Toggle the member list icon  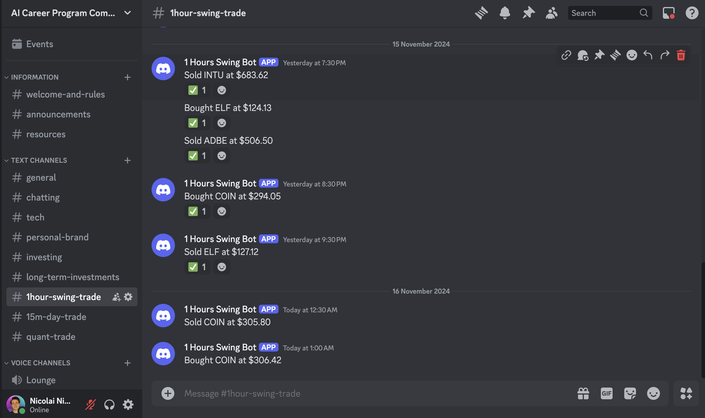(x=552, y=13)
